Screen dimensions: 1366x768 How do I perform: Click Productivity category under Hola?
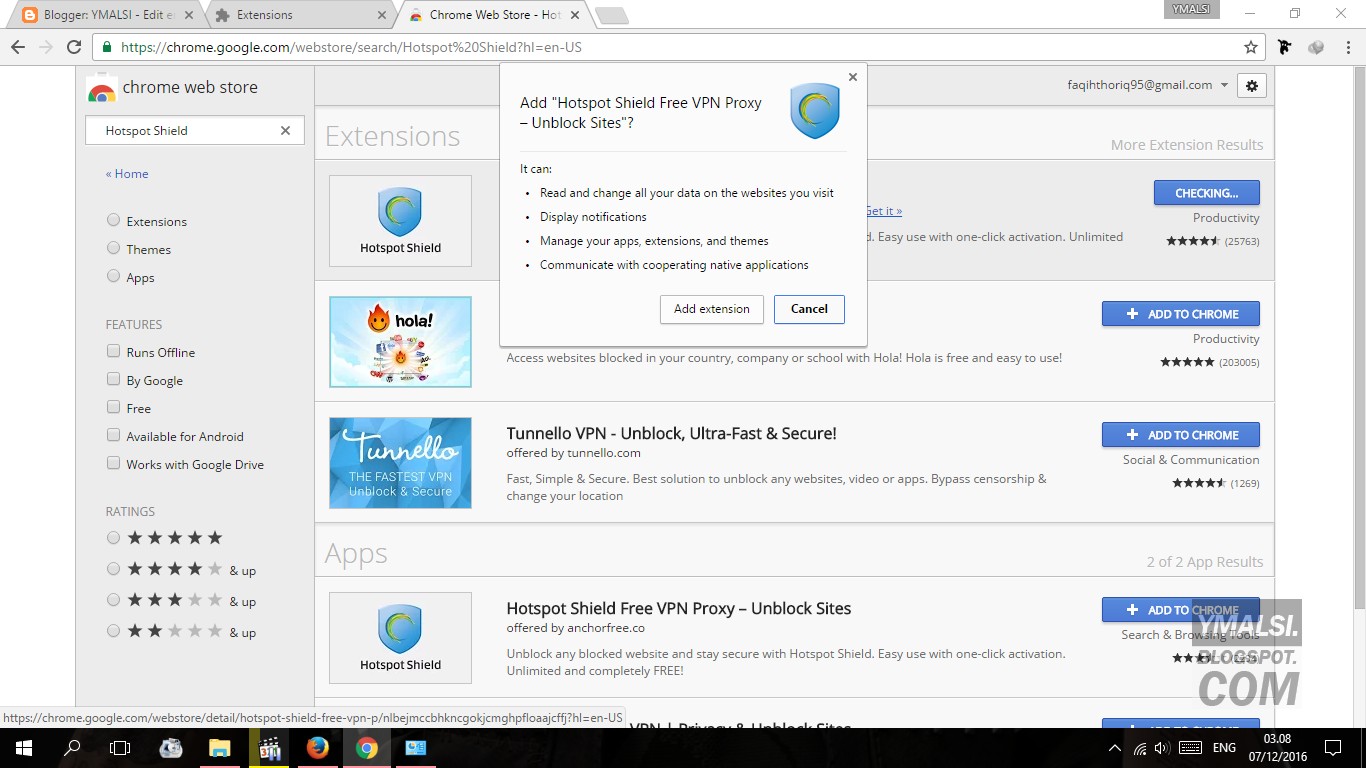pyautogui.click(x=1226, y=339)
